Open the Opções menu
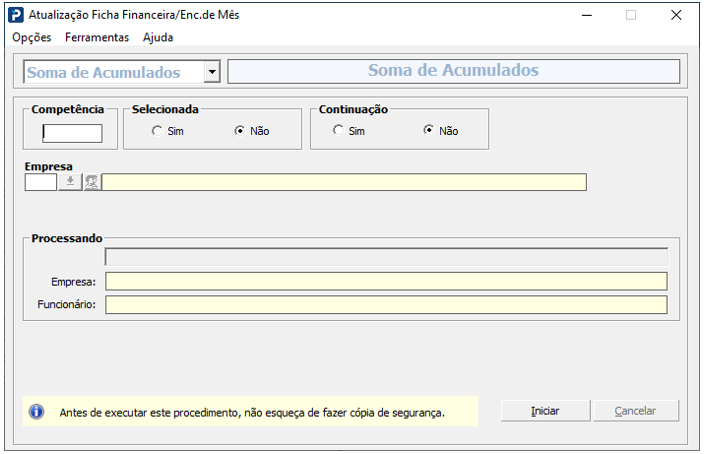This screenshot has height=454, width=704. (x=31, y=37)
